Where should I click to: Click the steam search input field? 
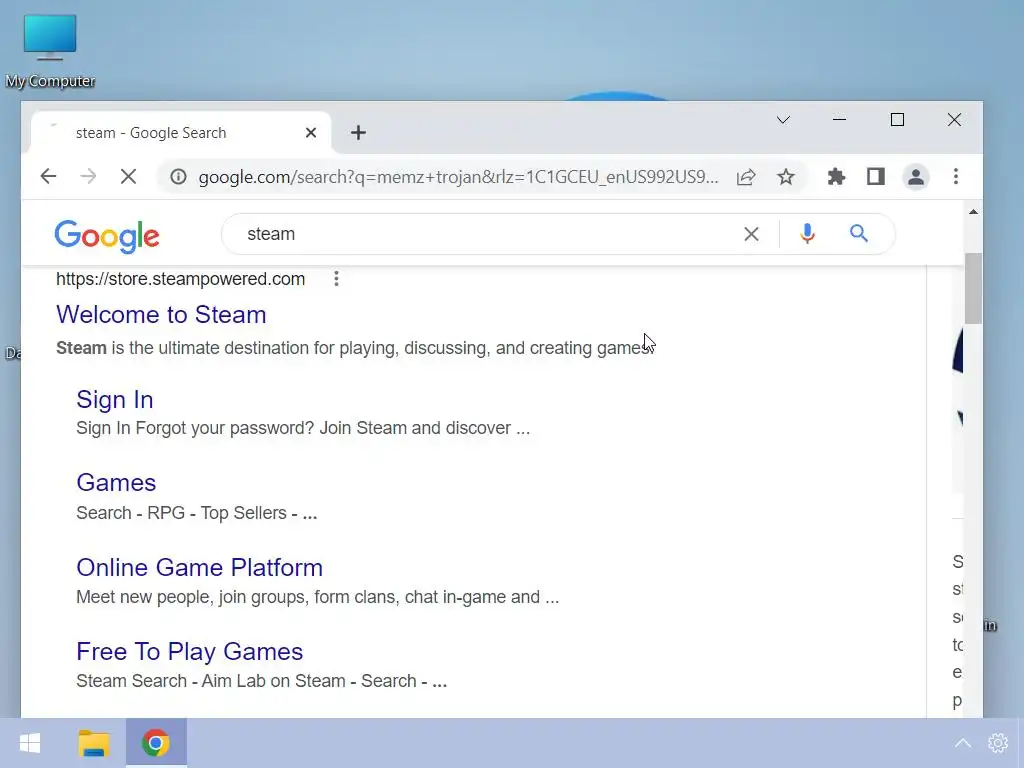pos(483,234)
